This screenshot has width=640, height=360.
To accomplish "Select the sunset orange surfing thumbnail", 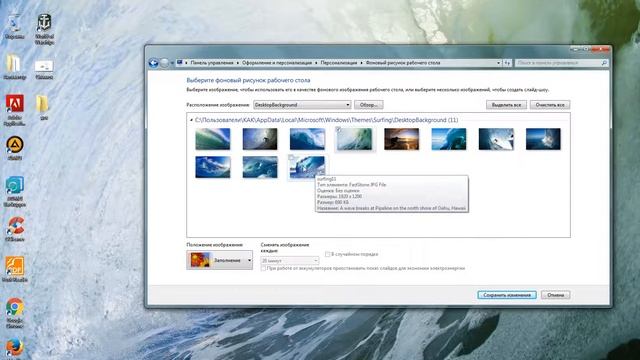I will coord(402,139).
